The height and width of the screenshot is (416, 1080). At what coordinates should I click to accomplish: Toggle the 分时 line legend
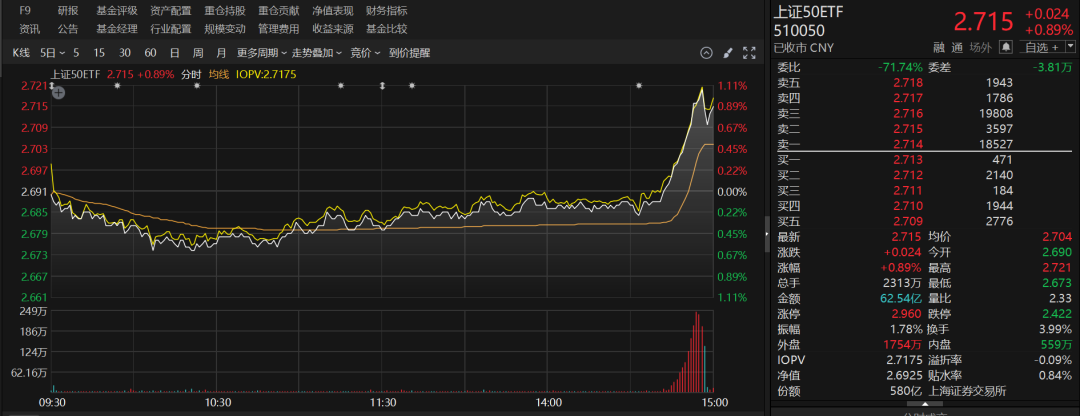click(x=191, y=74)
